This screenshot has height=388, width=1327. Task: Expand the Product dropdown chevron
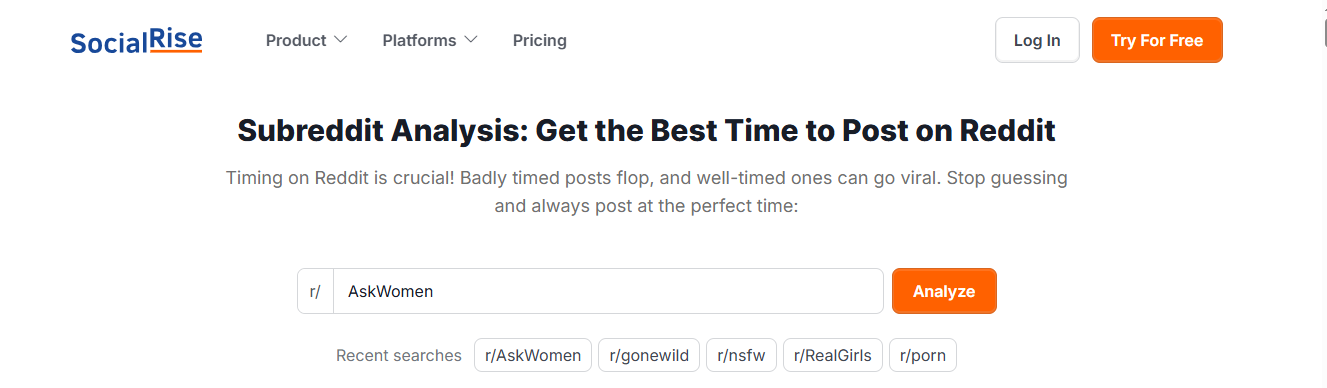(x=340, y=40)
